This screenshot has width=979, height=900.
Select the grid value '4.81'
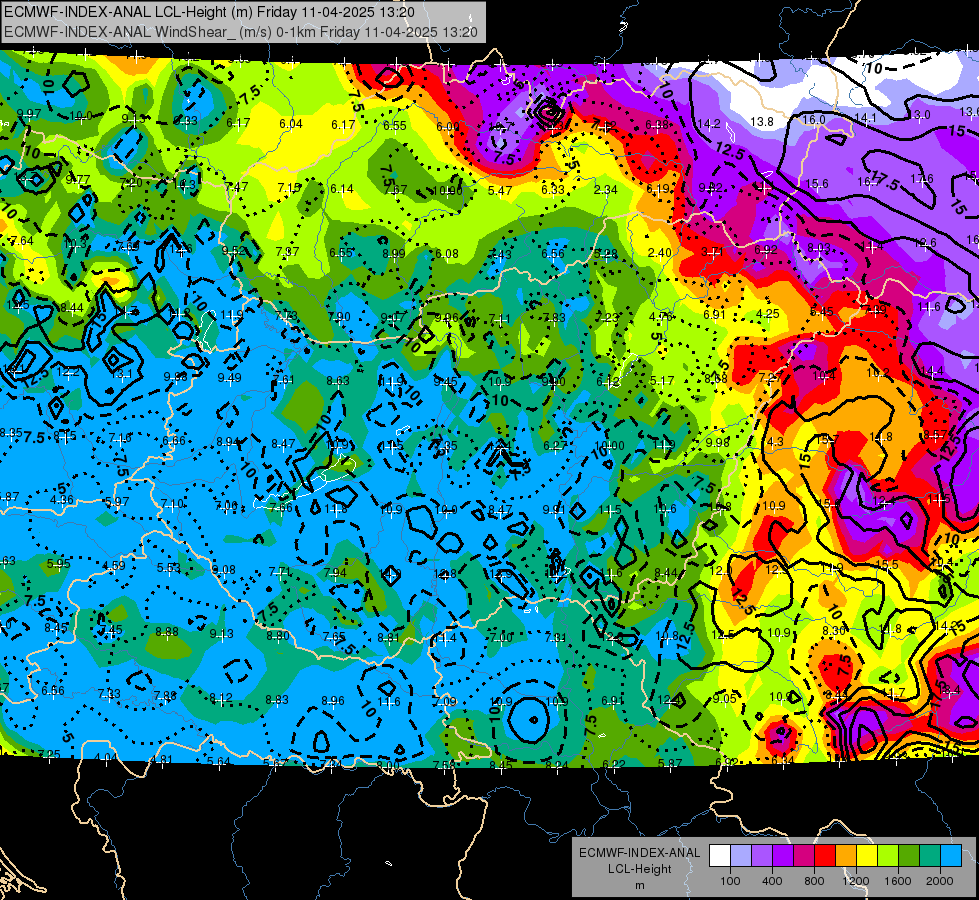tap(162, 759)
